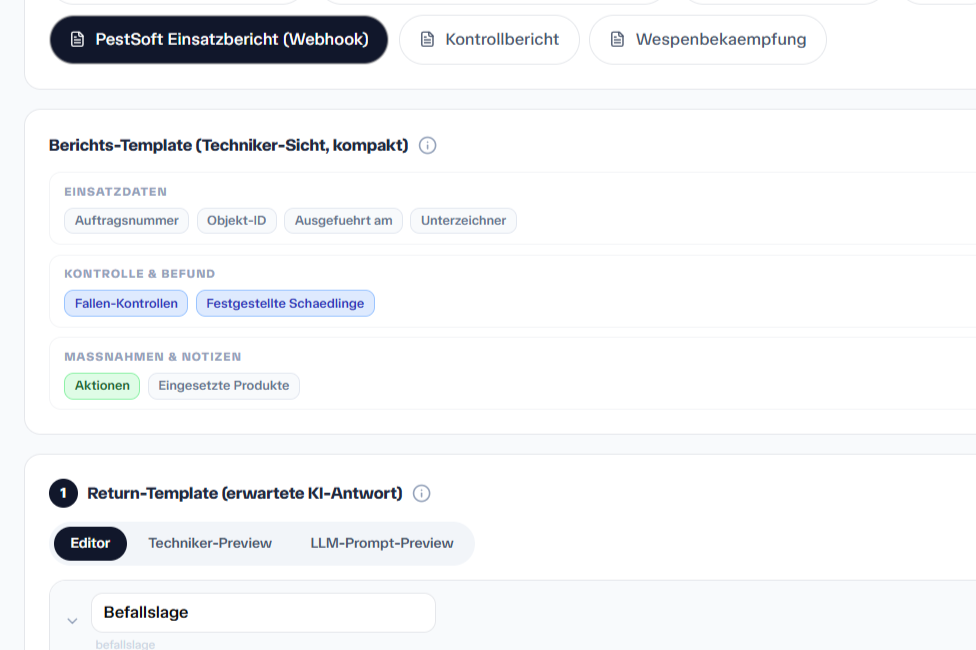
Task: Select the Objekt-ID field chip
Action: click(237, 221)
